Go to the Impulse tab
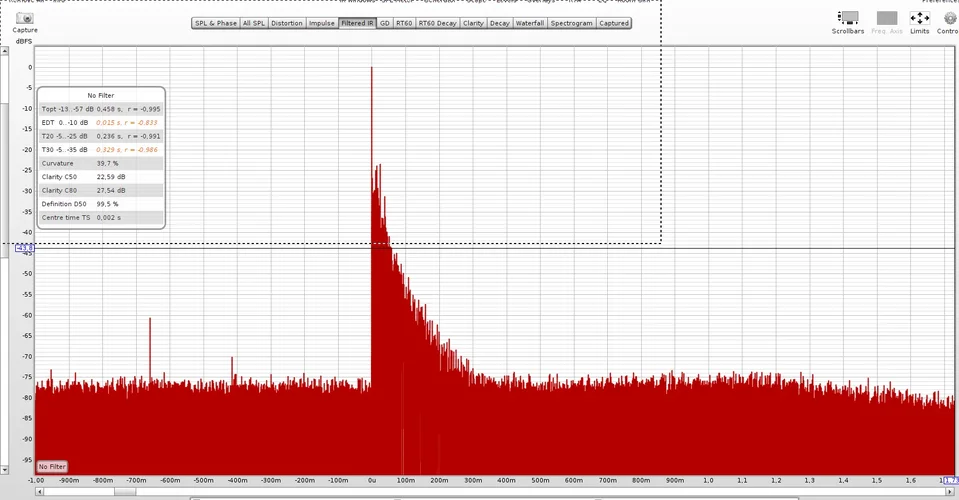The height and width of the screenshot is (500, 959). point(322,23)
